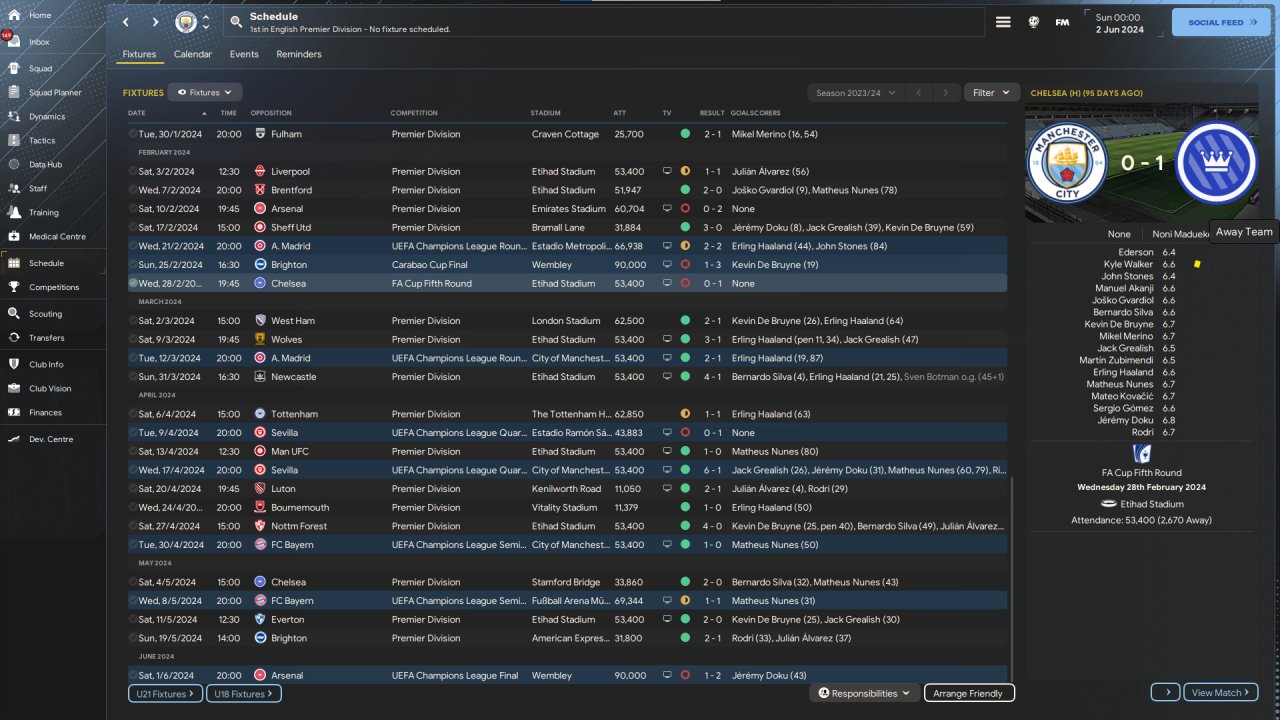Toggle the selection circle on the 10/2/2024 Arsenal fixture
The image size is (1280, 720).
133,209
